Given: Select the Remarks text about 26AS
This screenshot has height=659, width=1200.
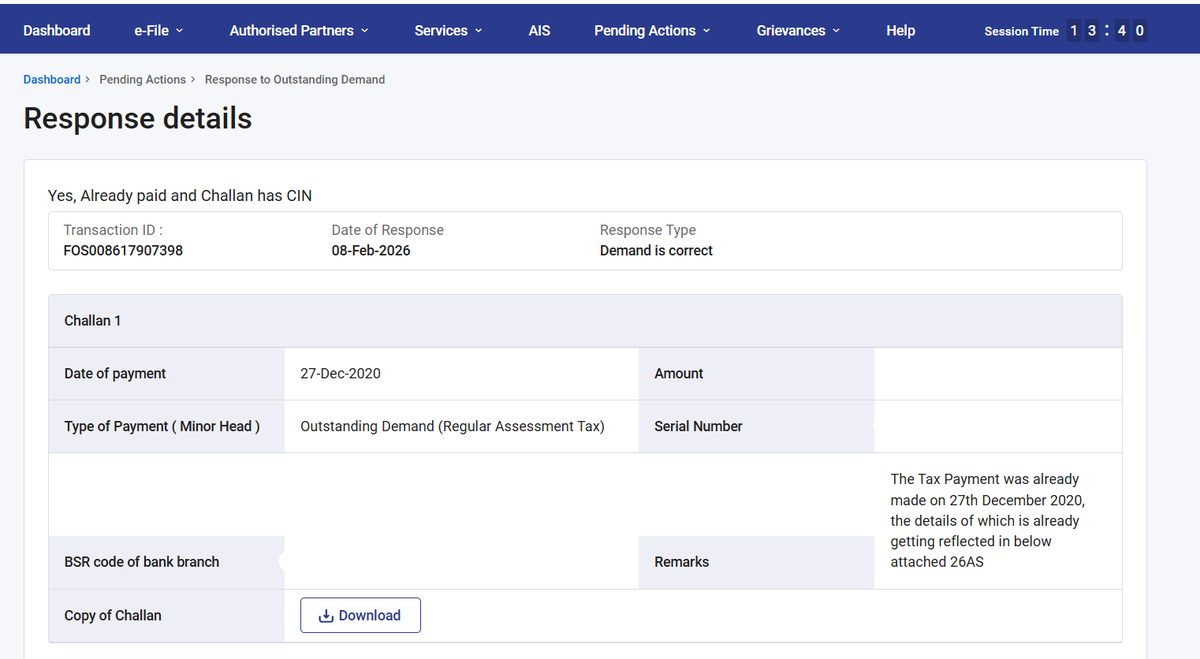Looking at the screenshot, I should tap(987, 520).
